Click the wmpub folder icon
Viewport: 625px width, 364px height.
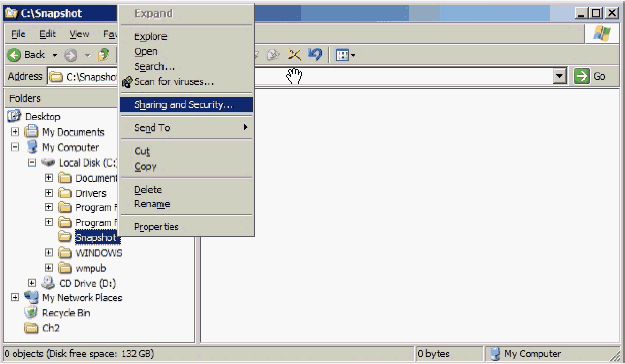[x=65, y=268]
